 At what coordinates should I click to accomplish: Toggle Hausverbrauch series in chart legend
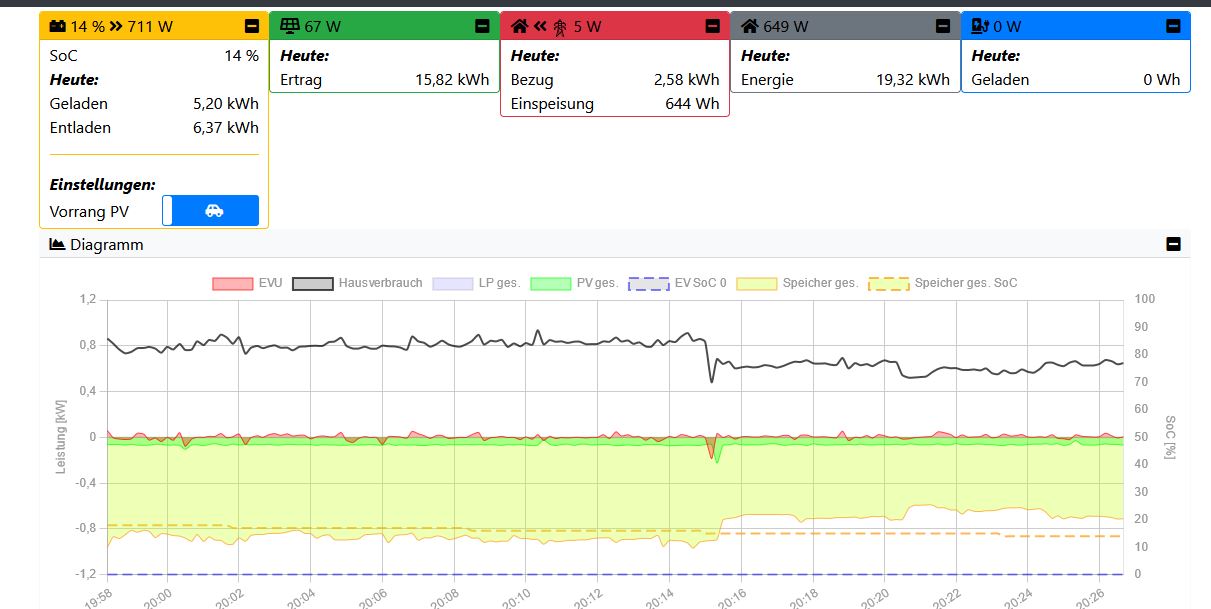(357, 283)
